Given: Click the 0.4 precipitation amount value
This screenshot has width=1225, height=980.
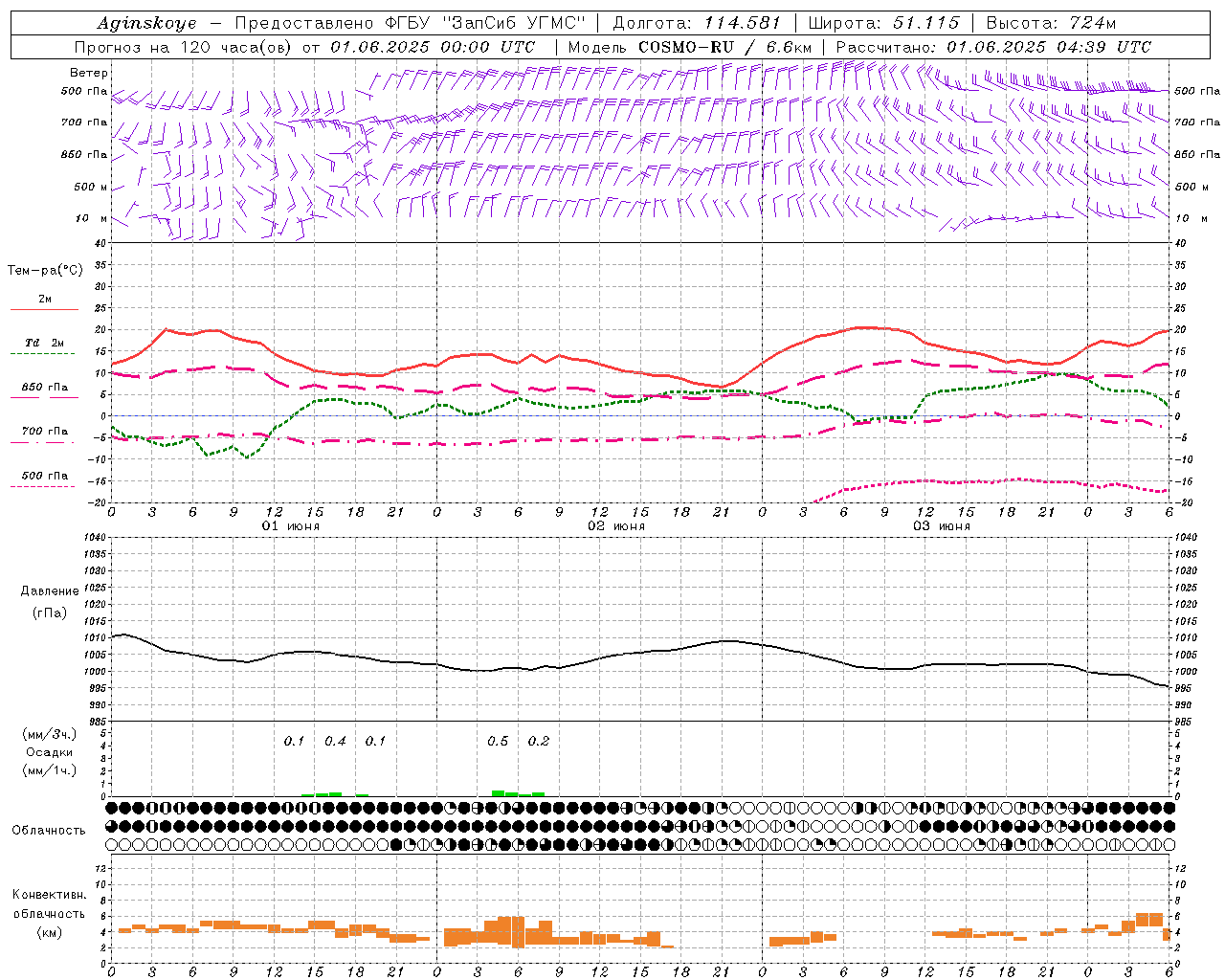Looking at the screenshot, I should coord(335,742).
